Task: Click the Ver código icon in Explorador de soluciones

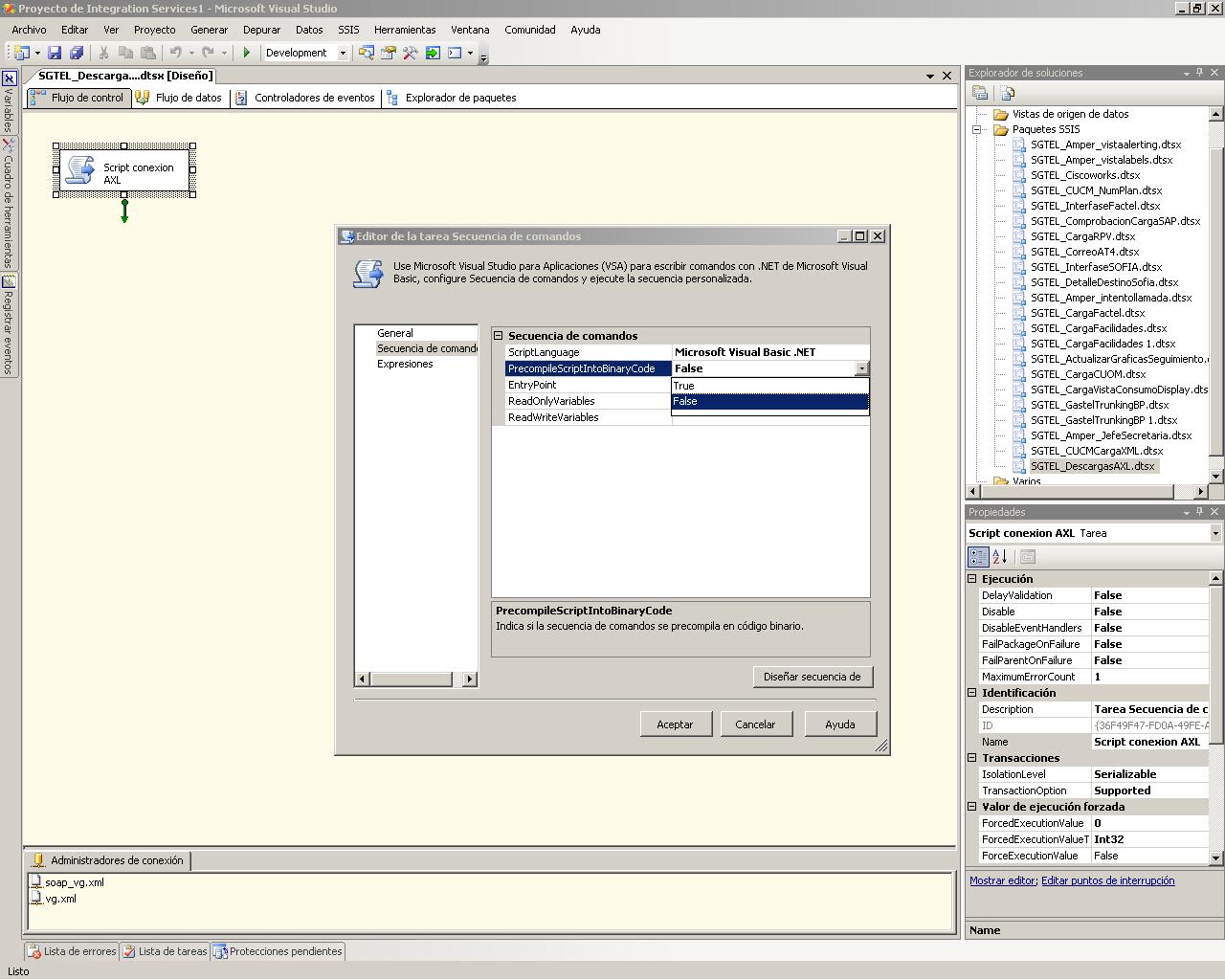Action: click(x=1006, y=93)
